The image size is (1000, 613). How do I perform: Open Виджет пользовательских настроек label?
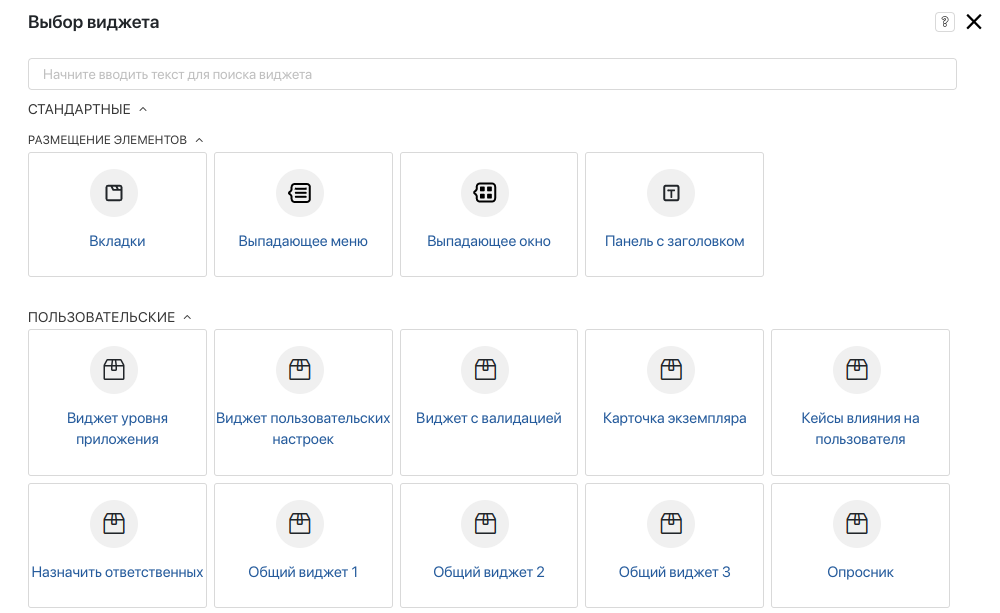(x=303, y=428)
